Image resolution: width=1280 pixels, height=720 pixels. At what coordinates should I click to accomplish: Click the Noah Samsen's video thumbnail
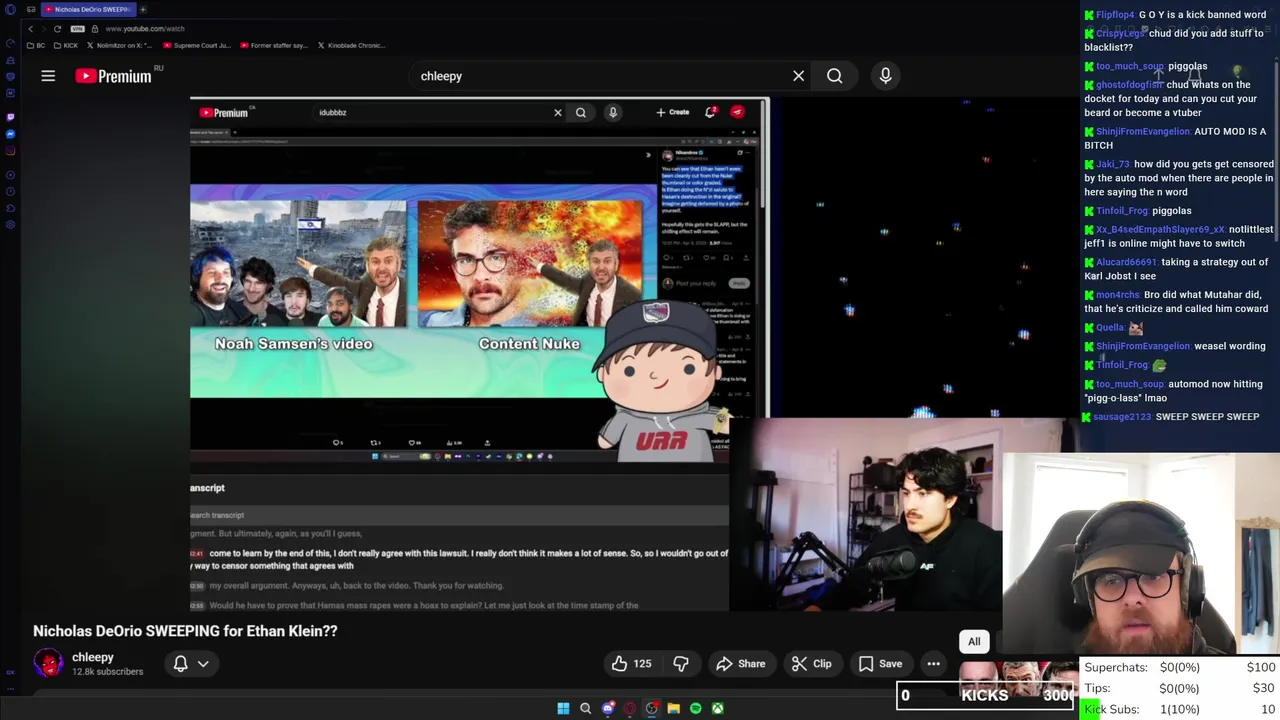[x=298, y=264]
